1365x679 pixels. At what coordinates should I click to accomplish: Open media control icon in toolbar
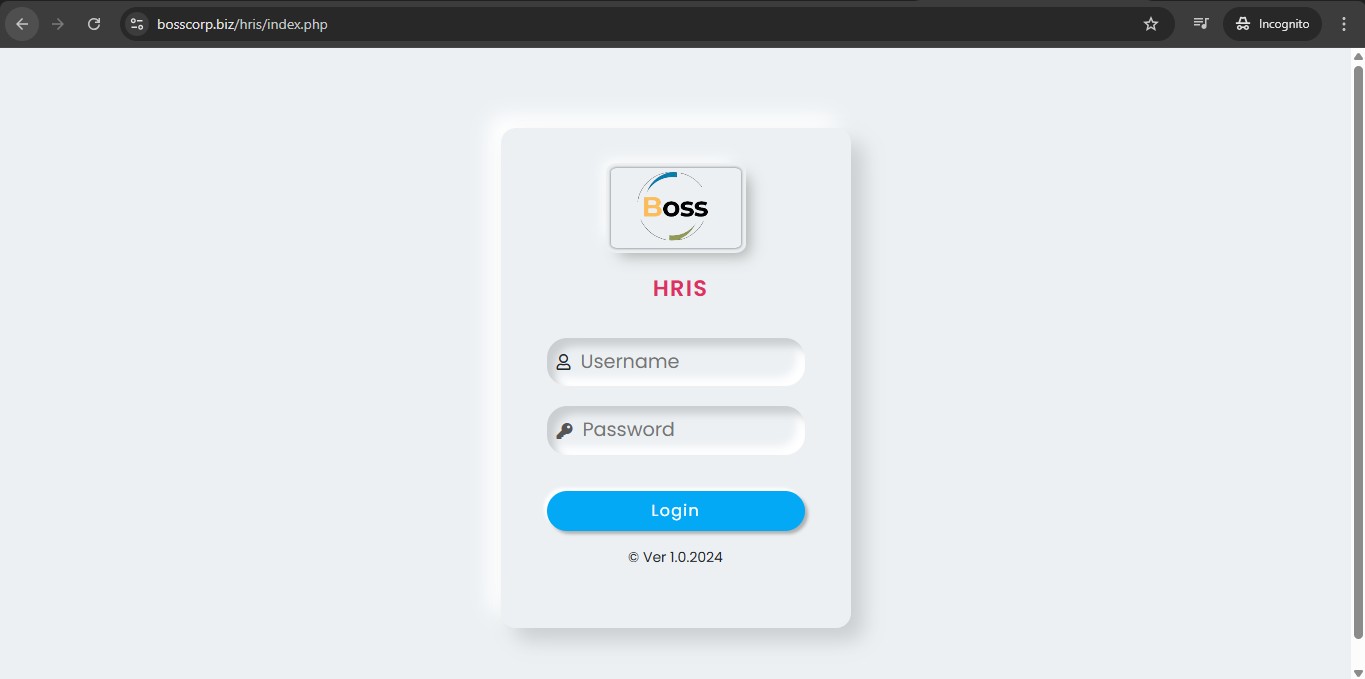[1201, 24]
